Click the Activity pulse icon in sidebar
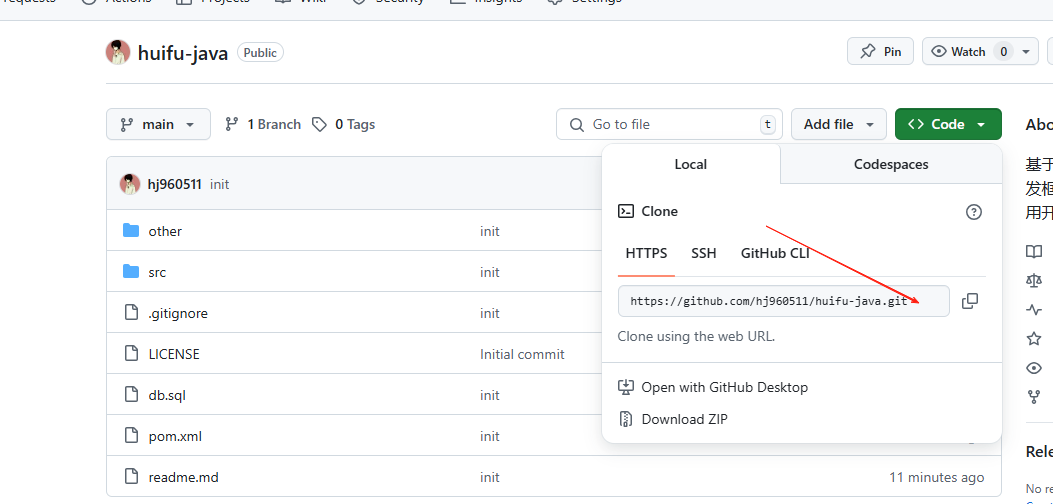The width and height of the screenshot is (1053, 504). [1034, 310]
